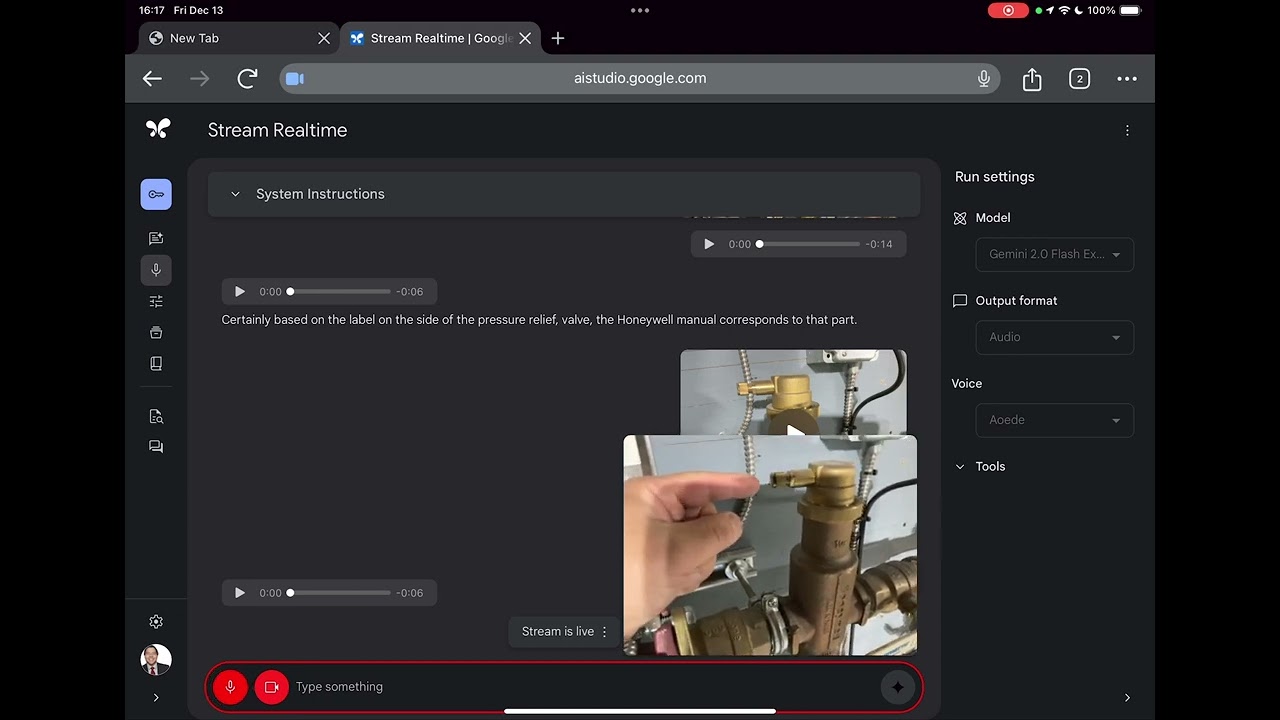
Task: Click the aistudio.google.com address bar
Action: (x=640, y=78)
